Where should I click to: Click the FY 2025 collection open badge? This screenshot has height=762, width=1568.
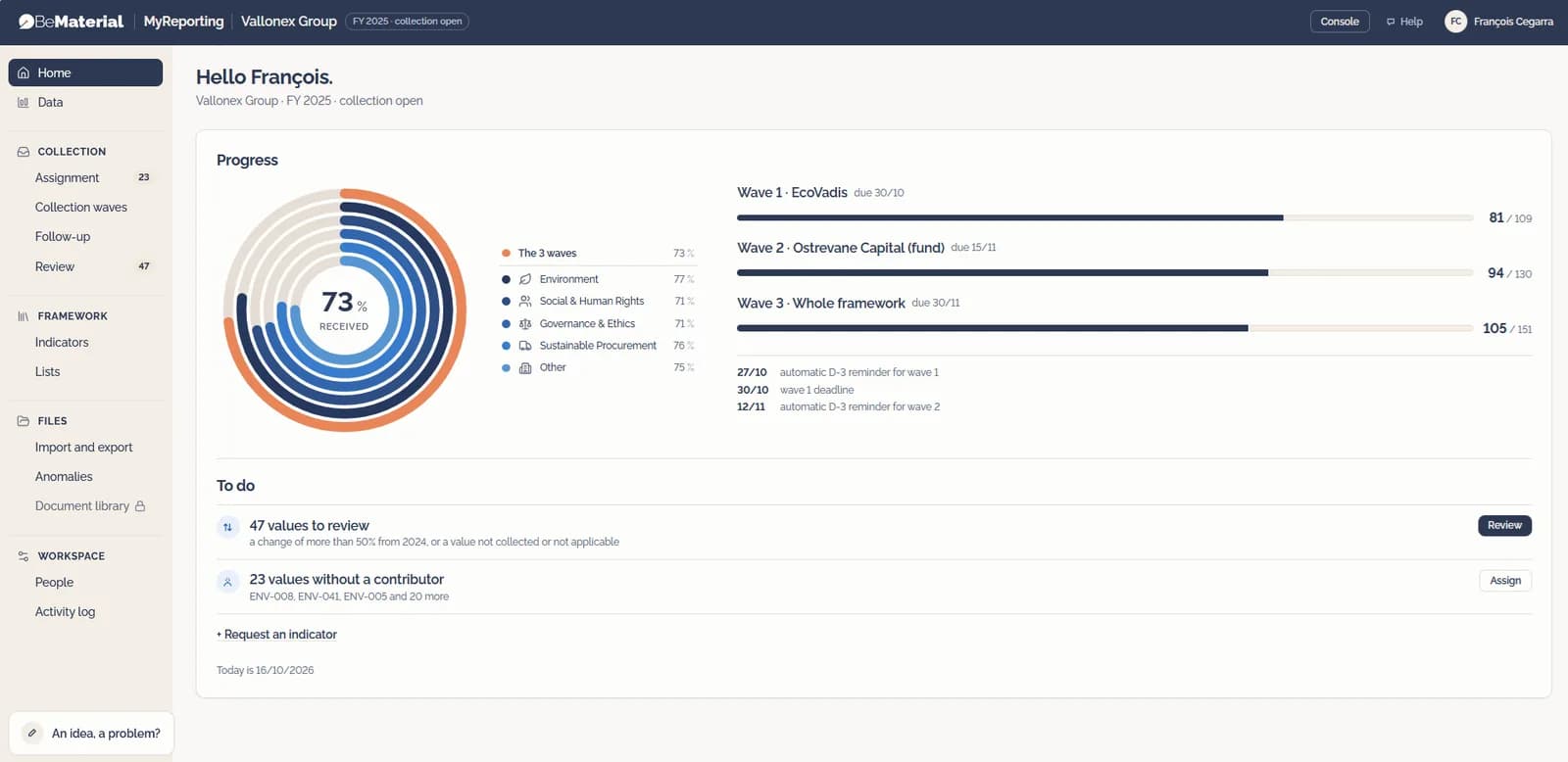407,22
